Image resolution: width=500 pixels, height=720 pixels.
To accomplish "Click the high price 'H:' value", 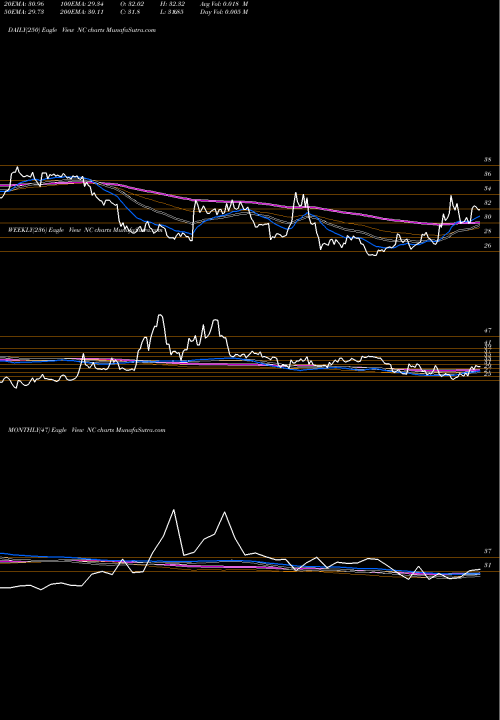I will pos(172,4).
